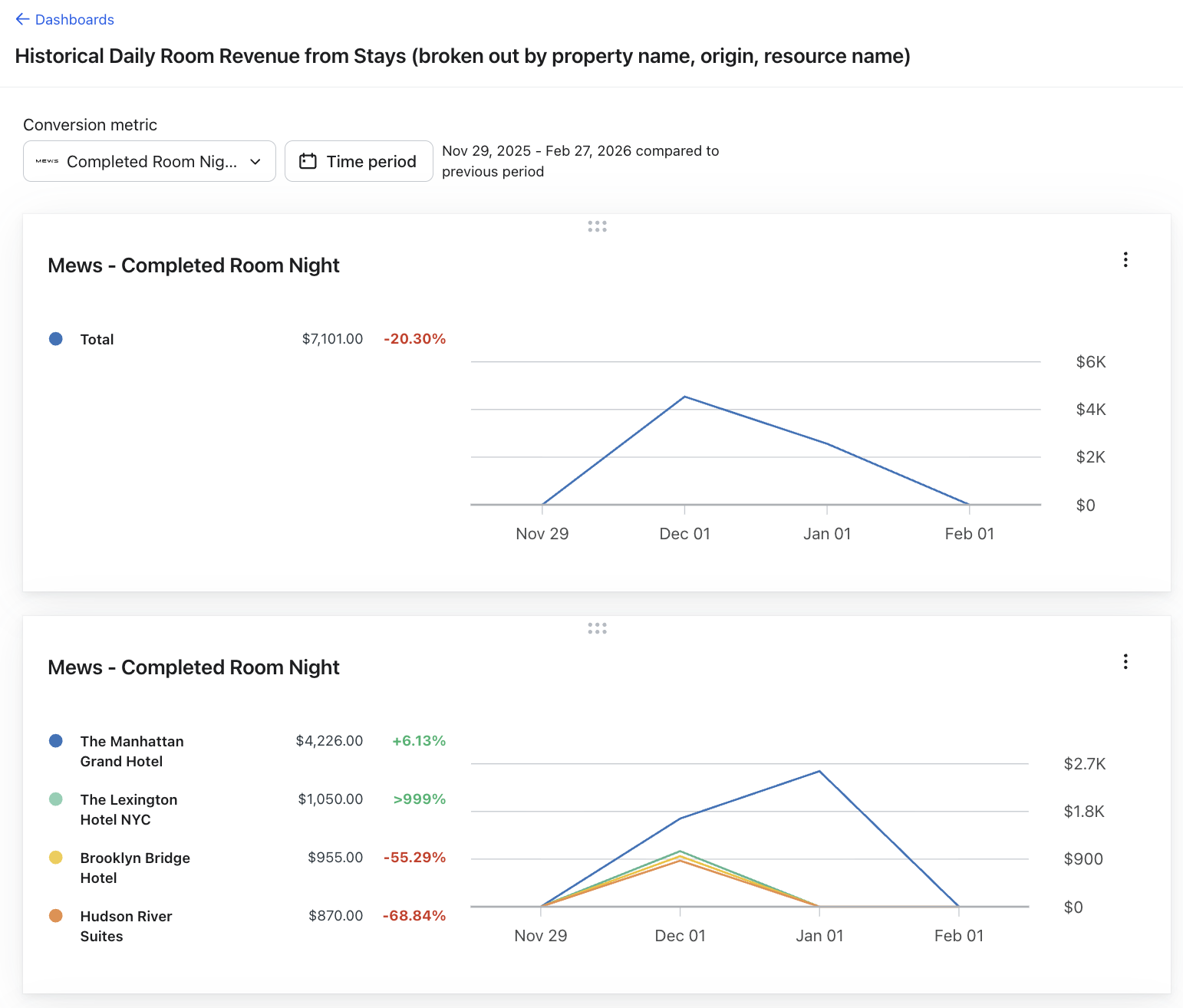Open the Time period picker
The height and width of the screenshot is (1008, 1183).
(358, 161)
